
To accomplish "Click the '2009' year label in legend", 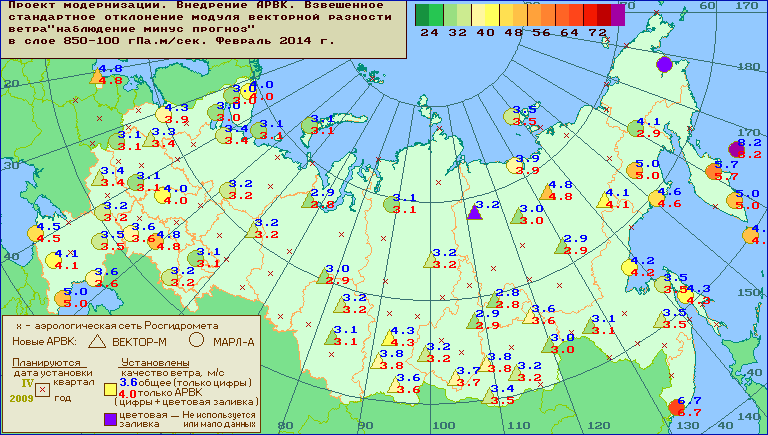I will click(x=22, y=398).
